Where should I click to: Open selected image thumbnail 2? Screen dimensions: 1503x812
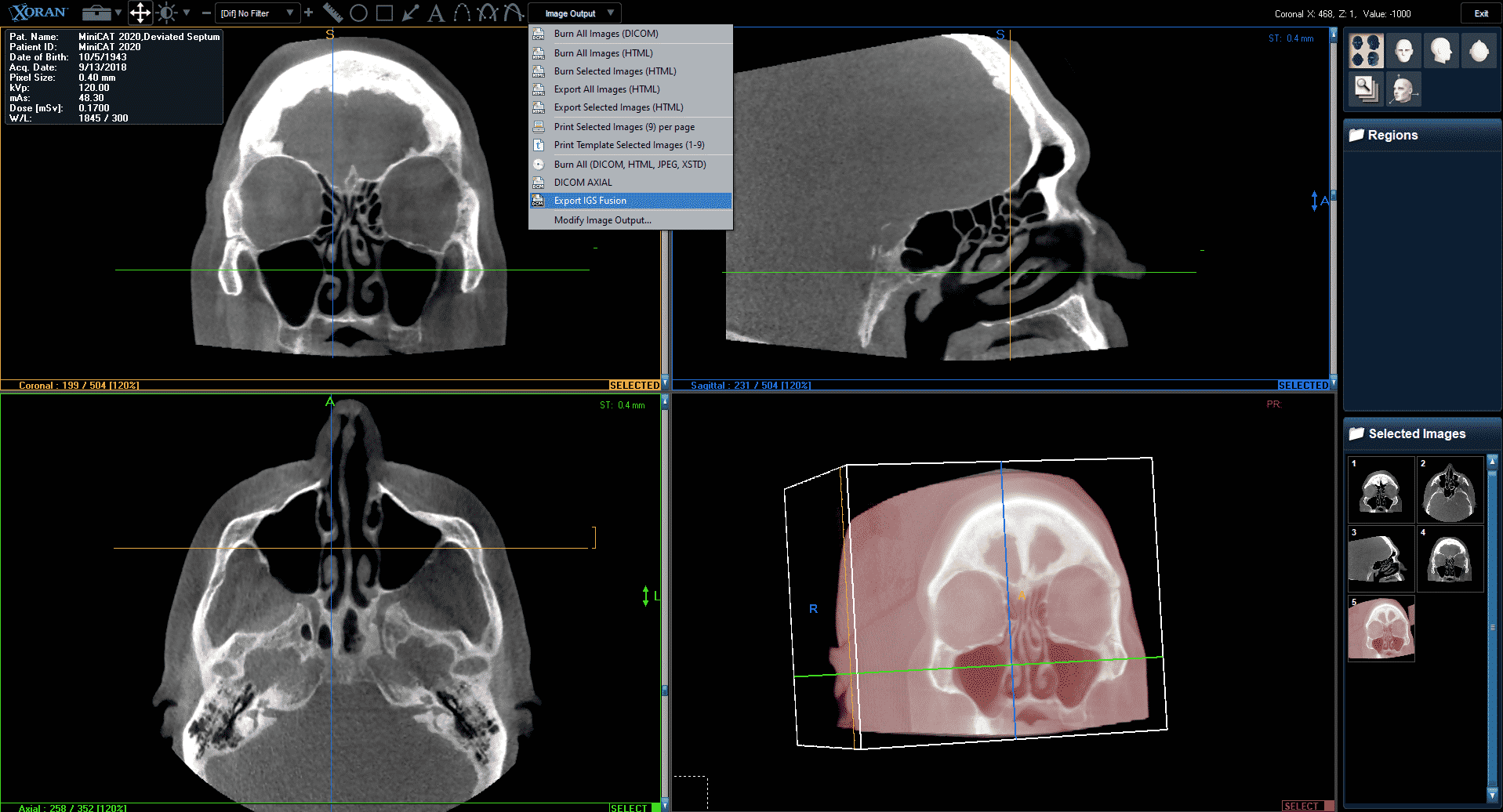(x=1450, y=490)
